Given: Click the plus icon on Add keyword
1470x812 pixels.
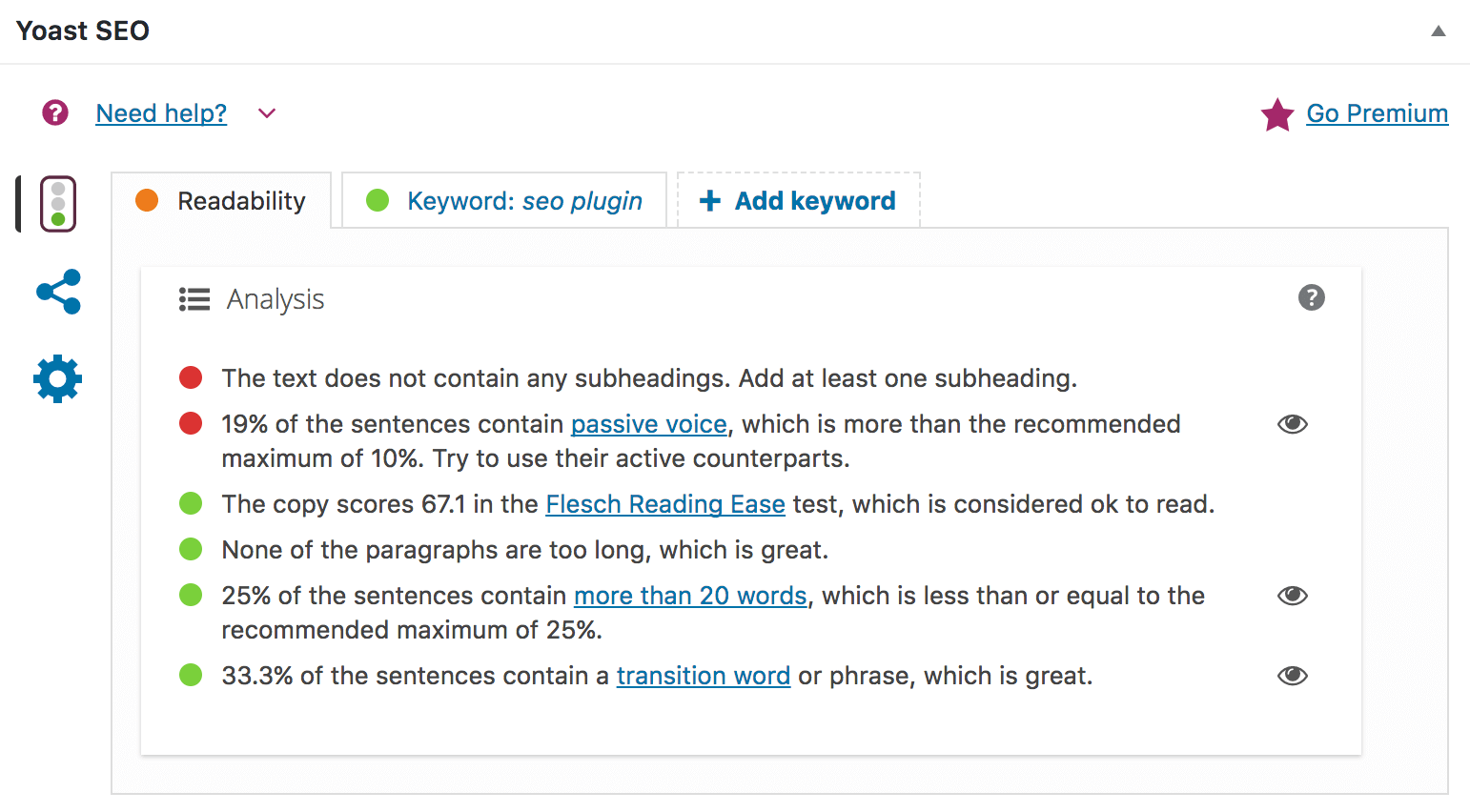Looking at the screenshot, I should (x=709, y=200).
